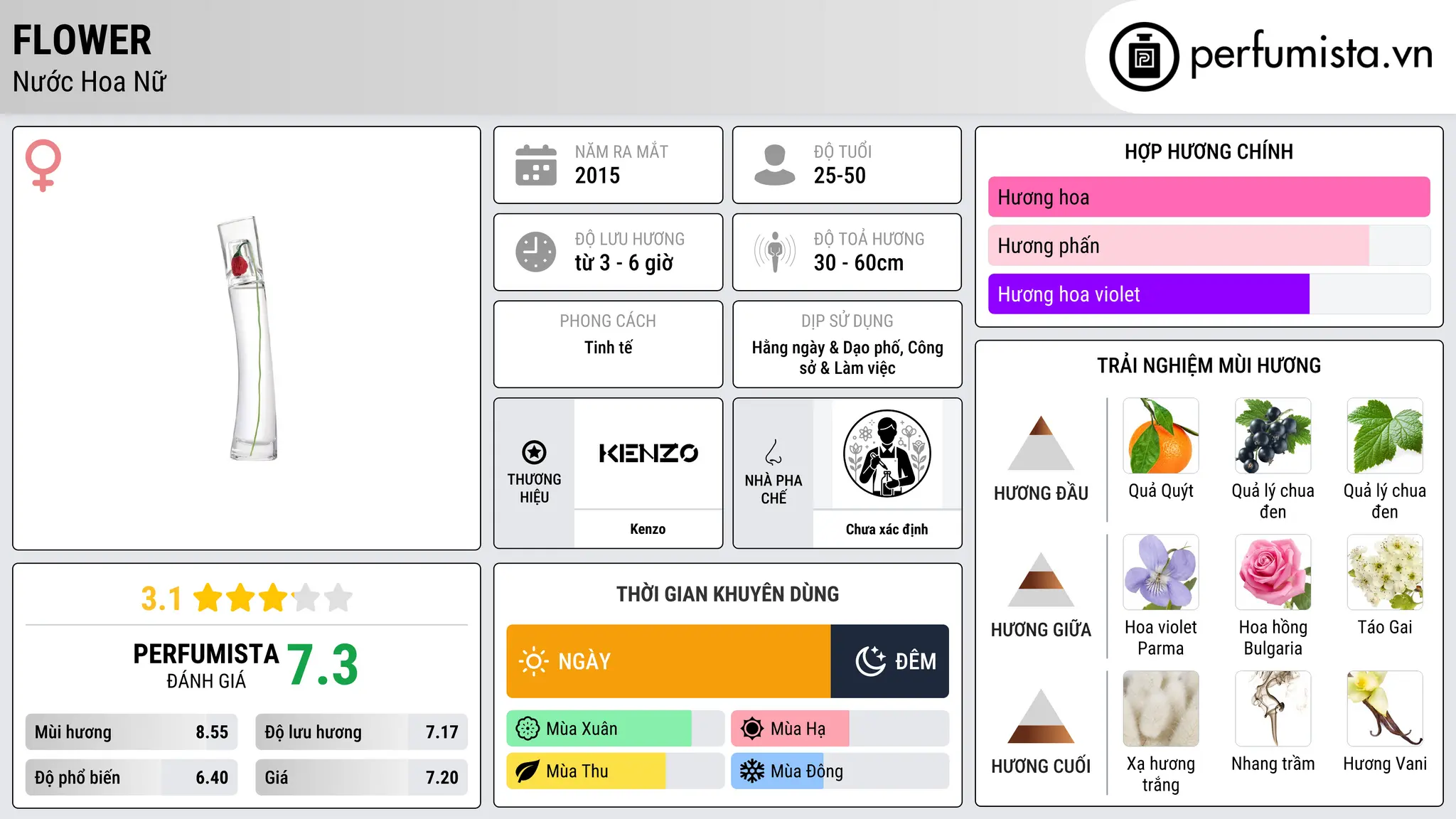Click the orange Ngày daytime segment
1456x819 pixels.
coord(668,661)
